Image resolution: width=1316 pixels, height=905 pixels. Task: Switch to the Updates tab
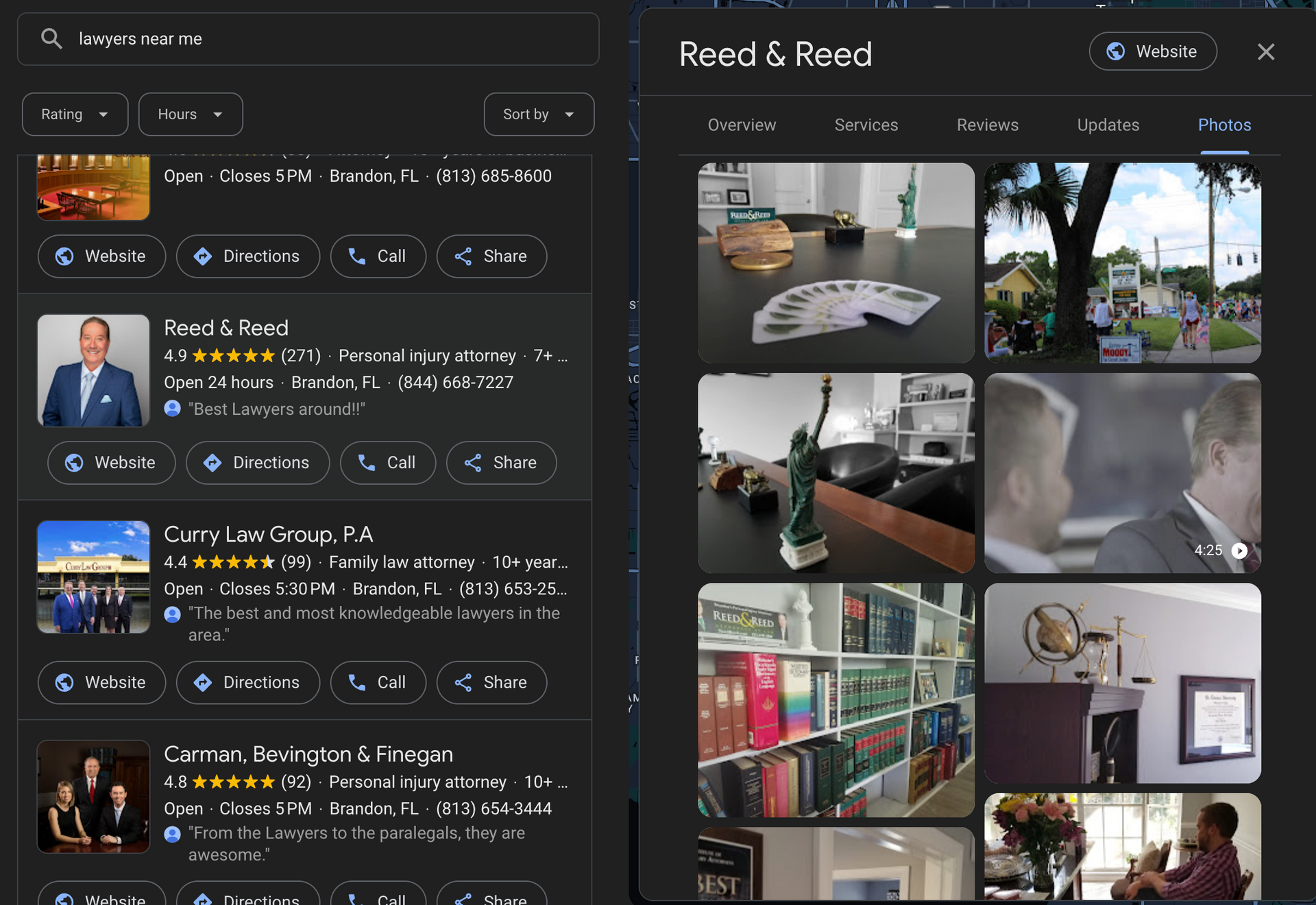[x=1108, y=125]
